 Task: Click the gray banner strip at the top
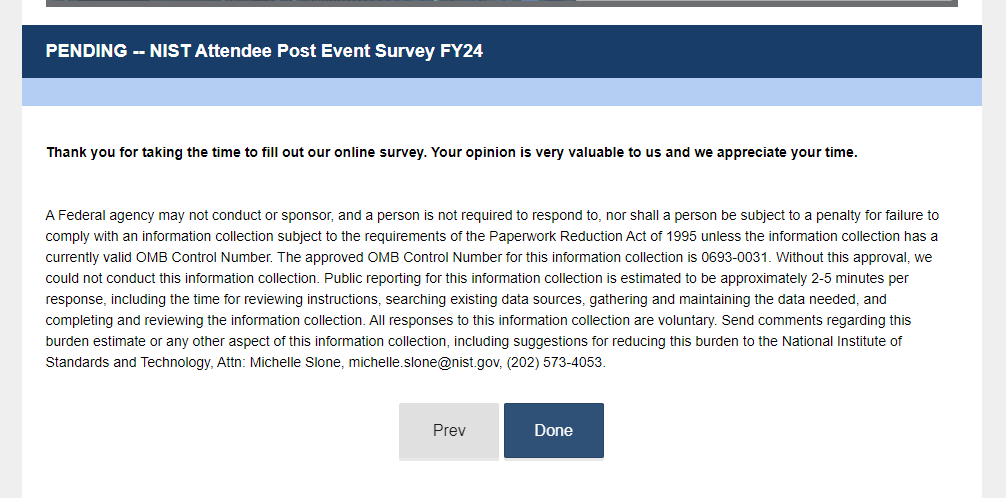click(x=502, y=3)
